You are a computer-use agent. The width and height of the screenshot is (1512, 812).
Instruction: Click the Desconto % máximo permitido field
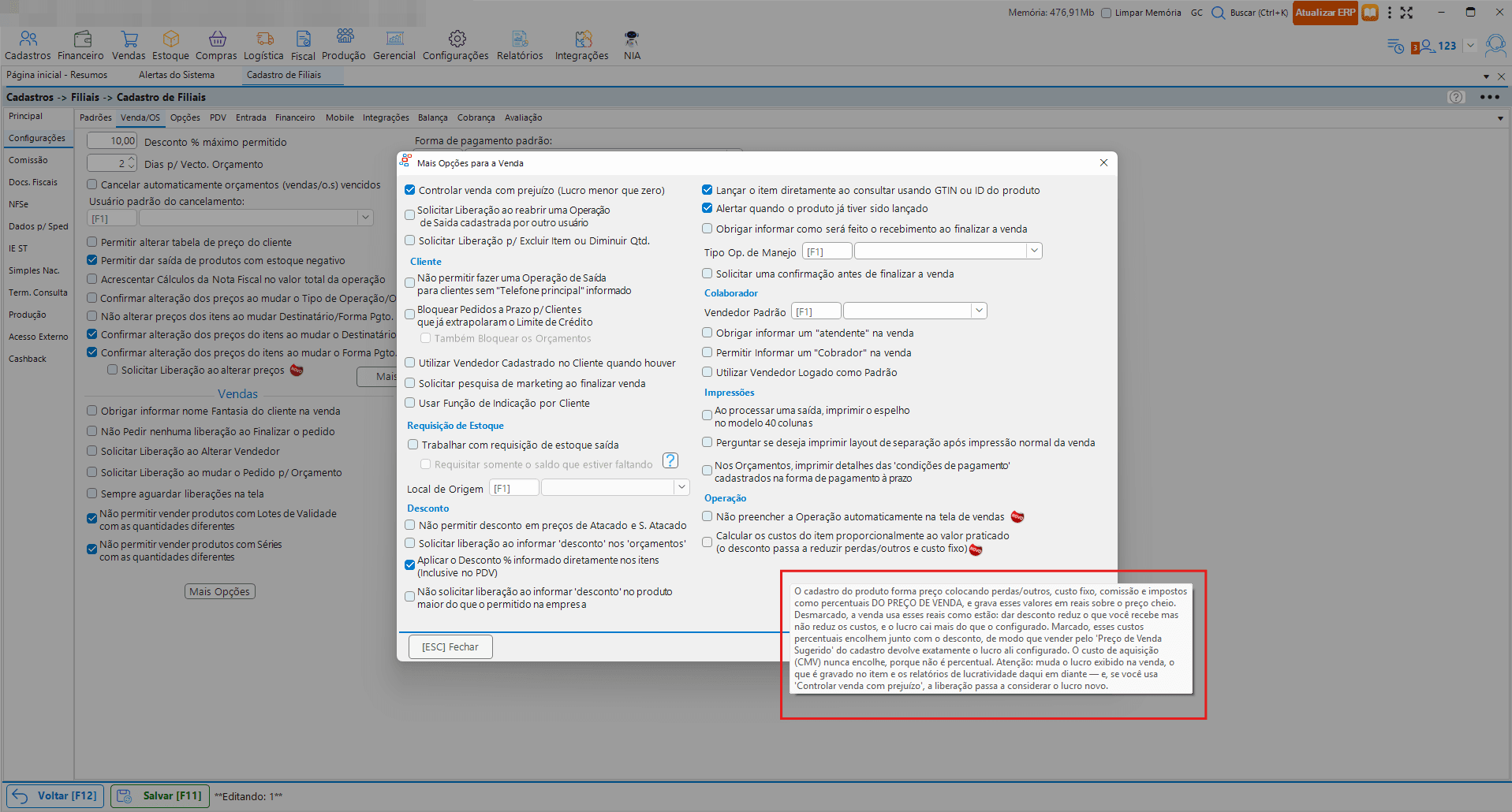point(112,141)
